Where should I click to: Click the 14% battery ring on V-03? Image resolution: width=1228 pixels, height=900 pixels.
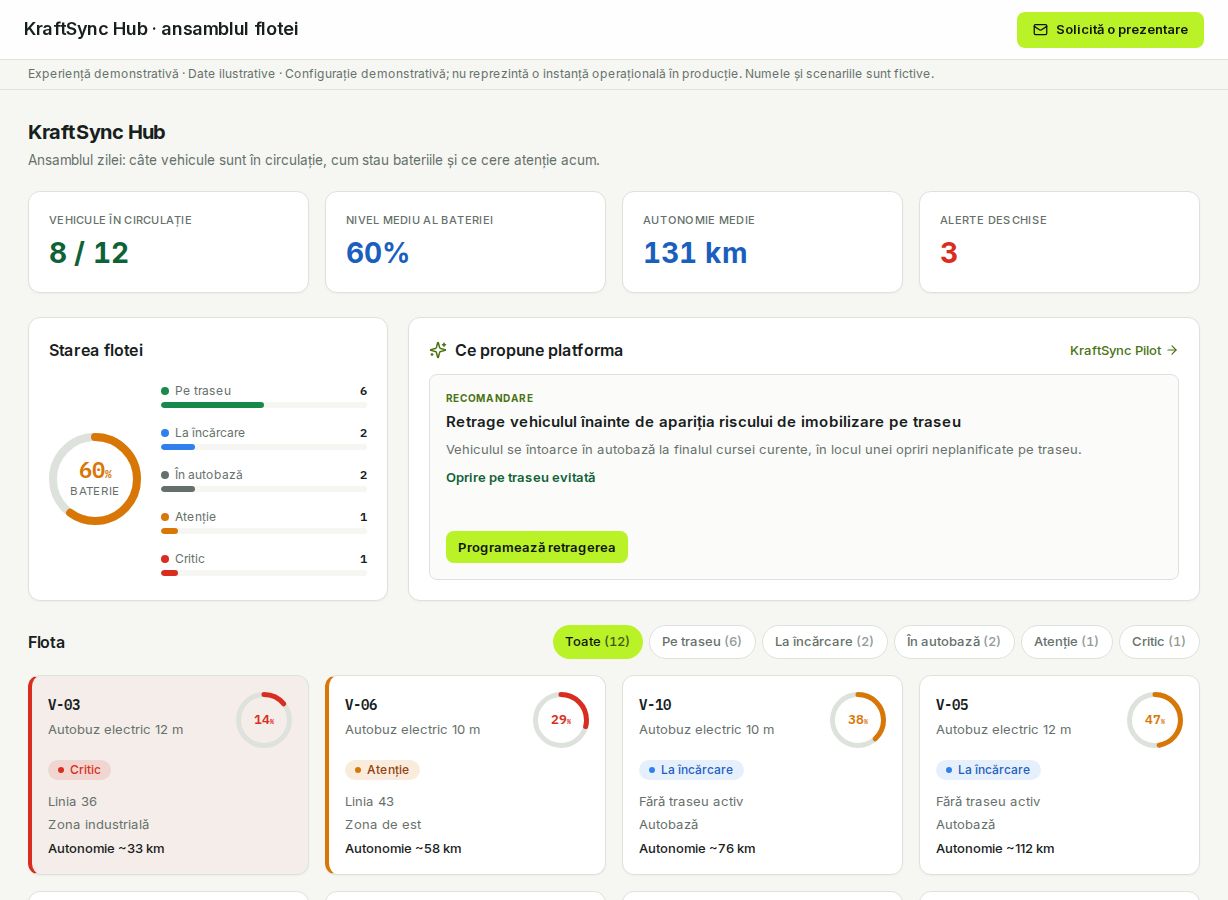coord(264,720)
